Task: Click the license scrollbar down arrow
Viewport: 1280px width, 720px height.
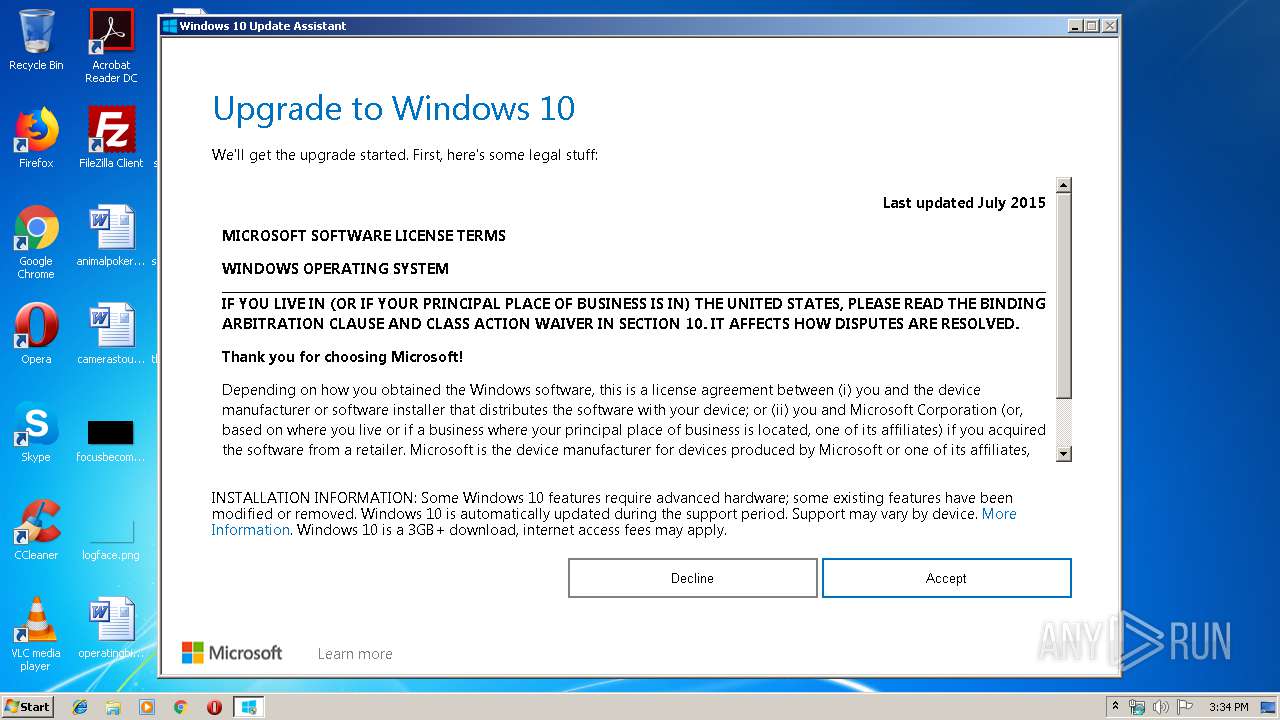Action: tap(1064, 453)
